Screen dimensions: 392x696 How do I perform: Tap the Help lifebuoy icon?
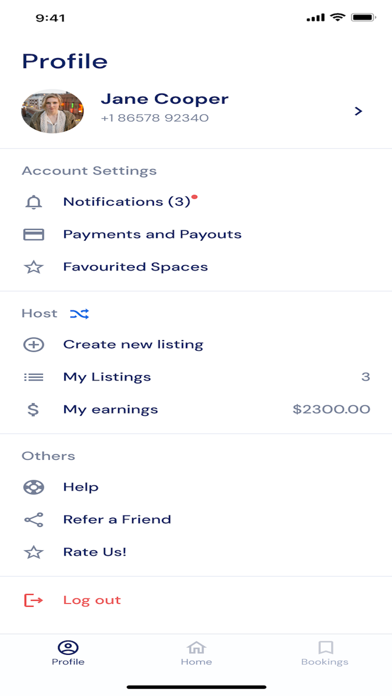(x=33, y=487)
